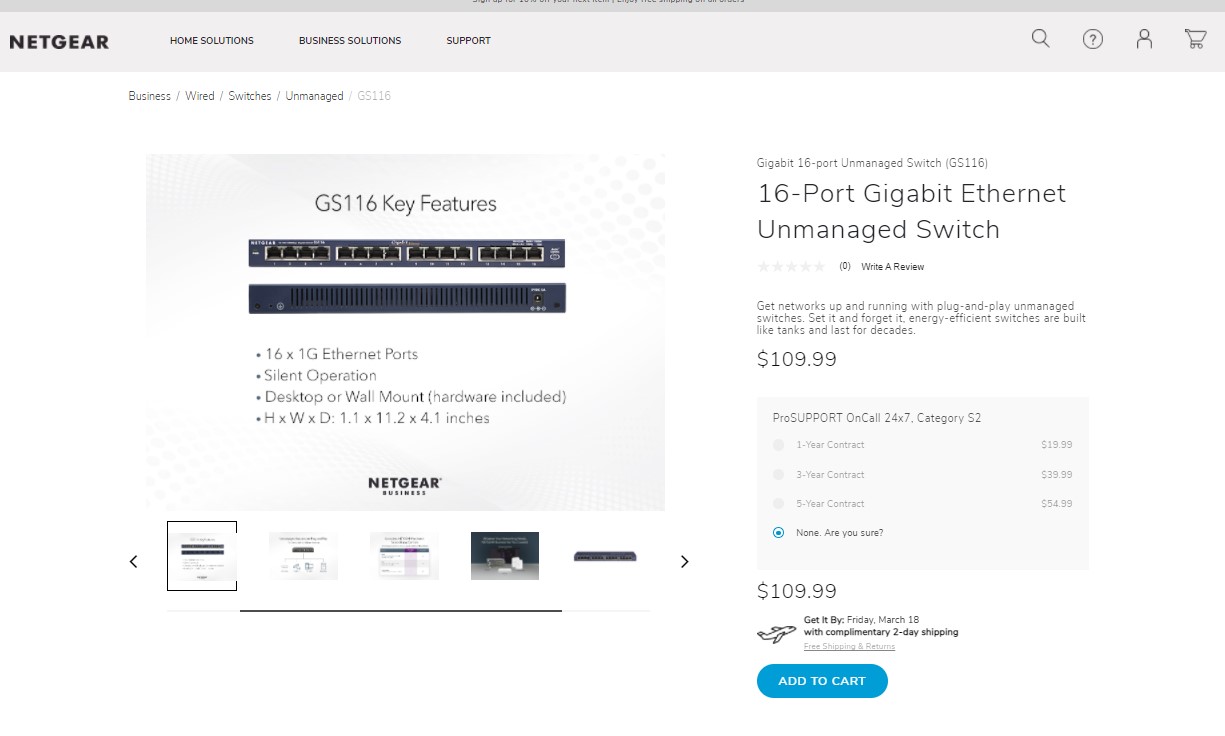Click the NETGEAR logo
This screenshot has width=1225, height=736.
[59, 42]
